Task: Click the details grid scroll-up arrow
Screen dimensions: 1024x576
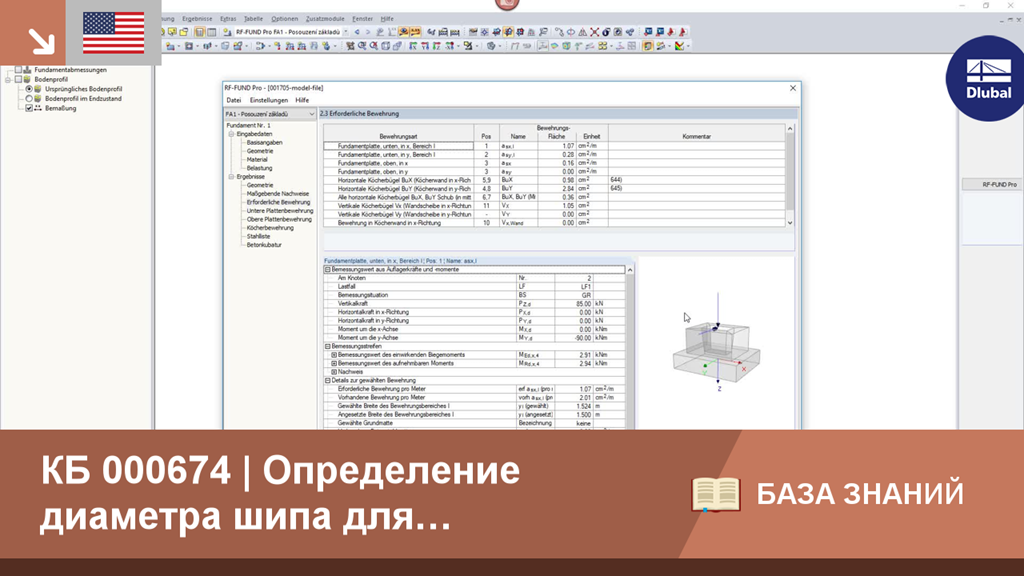Action: coord(630,270)
